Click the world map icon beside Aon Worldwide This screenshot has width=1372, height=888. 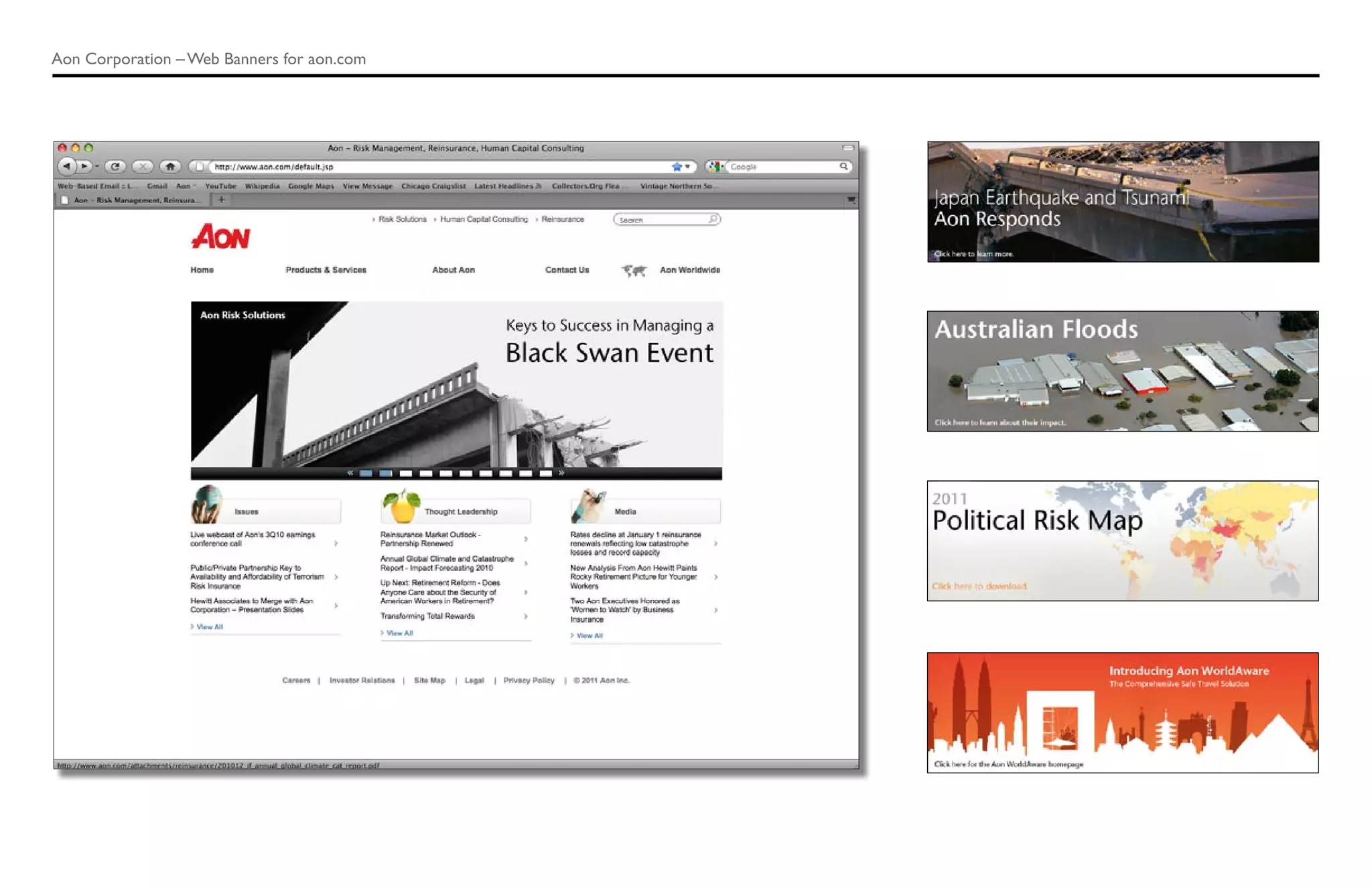[634, 270]
